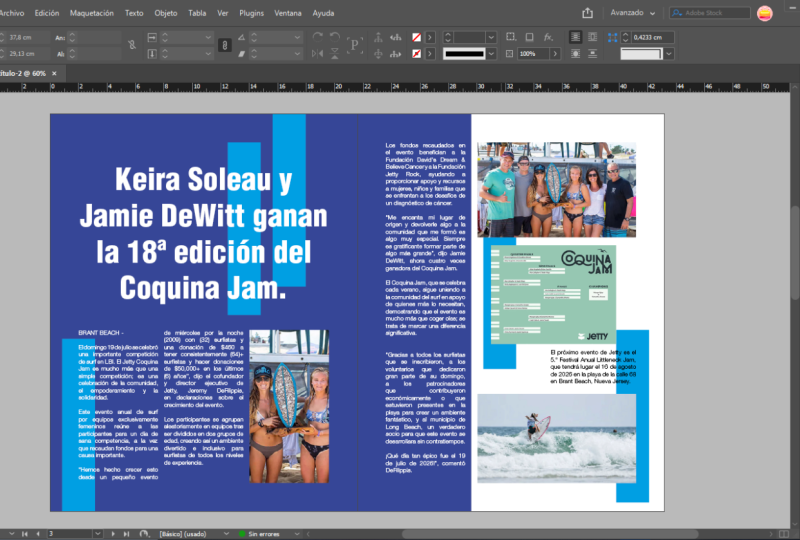The image size is (800, 540).
Task: Click the select container icon
Action: tap(378, 37)
